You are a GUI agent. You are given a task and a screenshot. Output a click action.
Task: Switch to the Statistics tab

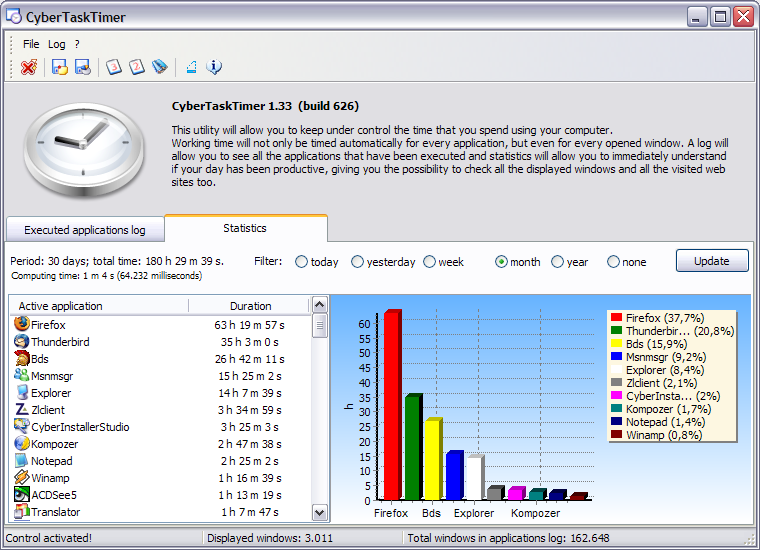click(x=245, y=228)
